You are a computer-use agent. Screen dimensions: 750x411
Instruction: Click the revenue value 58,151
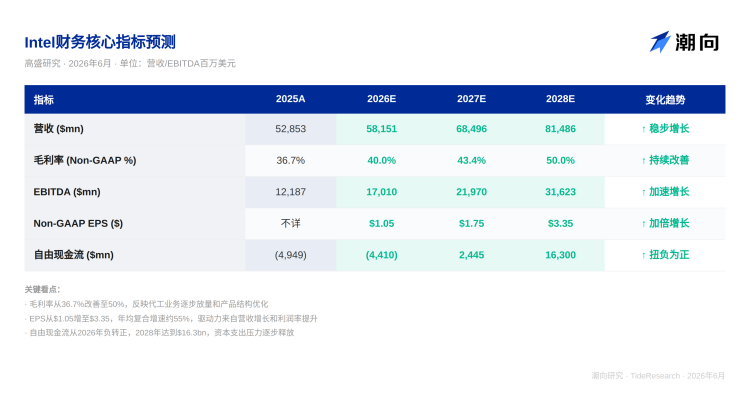click(381, 129)
